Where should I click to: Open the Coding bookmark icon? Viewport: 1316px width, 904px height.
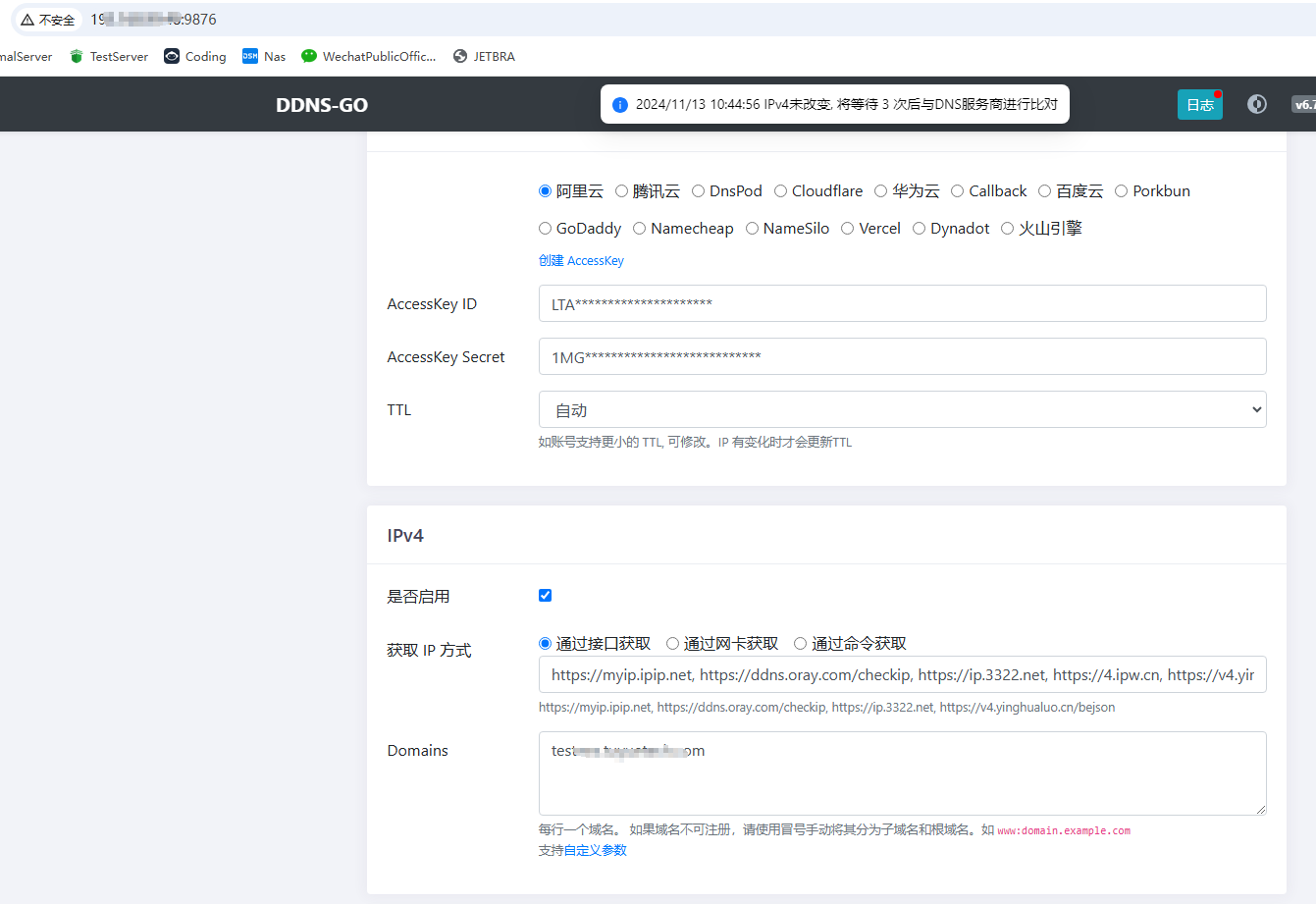(172, 56)
